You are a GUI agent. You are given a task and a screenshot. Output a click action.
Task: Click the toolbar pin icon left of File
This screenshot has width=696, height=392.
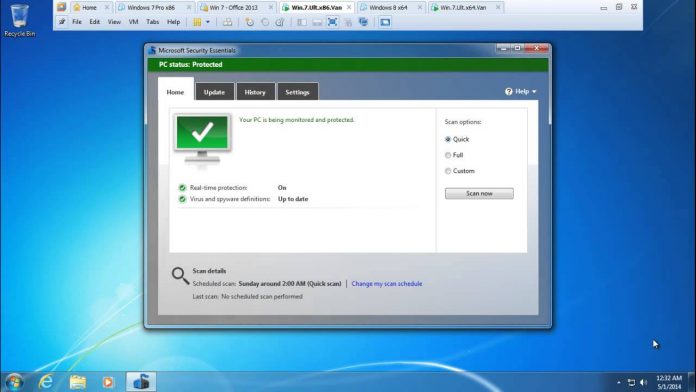point(62,21)
